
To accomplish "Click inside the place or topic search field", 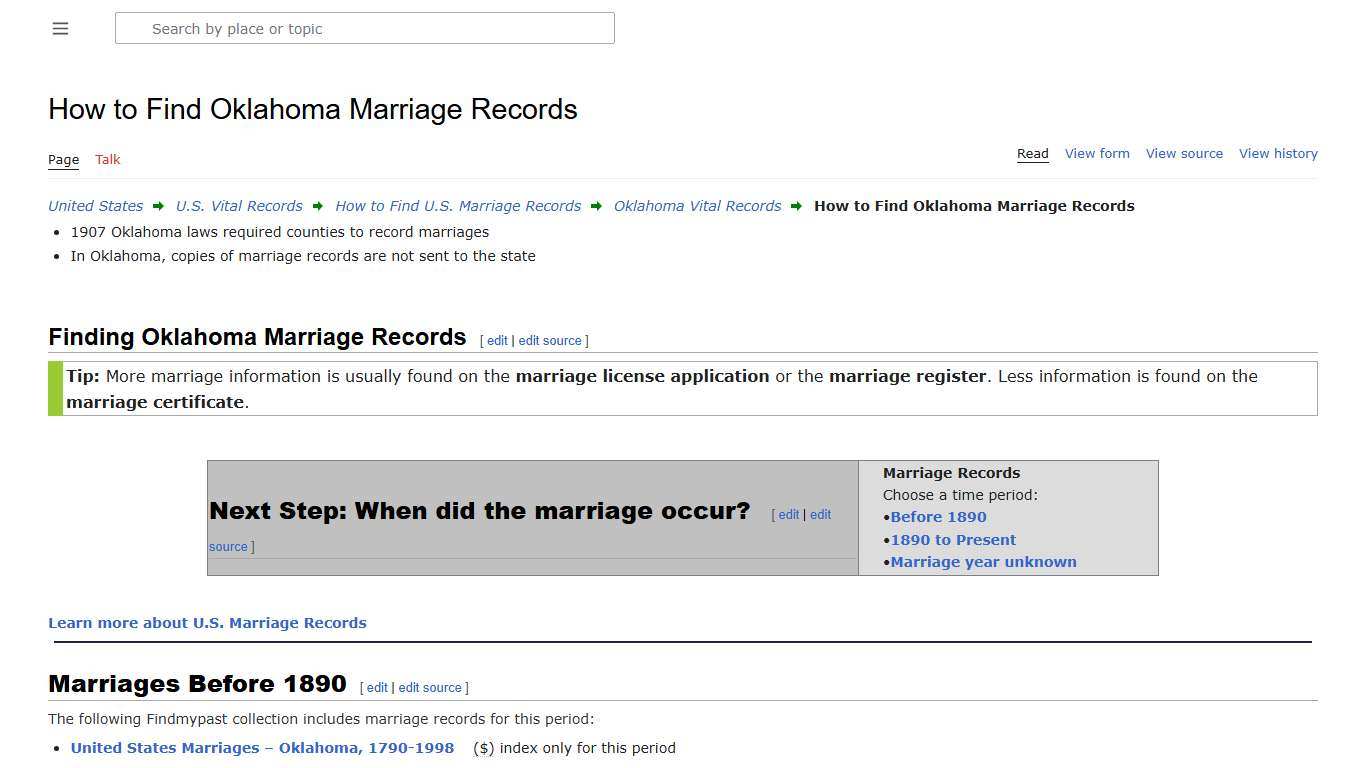I will (x=365, y=28).
